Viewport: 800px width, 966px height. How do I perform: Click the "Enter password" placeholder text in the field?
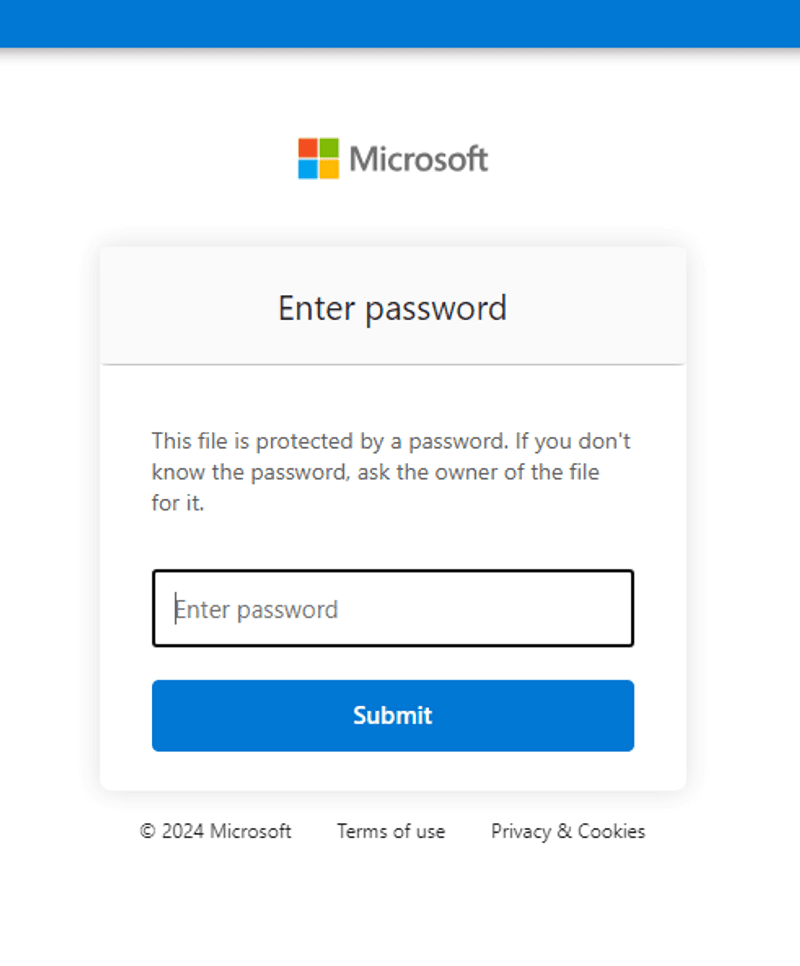coord(256,609)
